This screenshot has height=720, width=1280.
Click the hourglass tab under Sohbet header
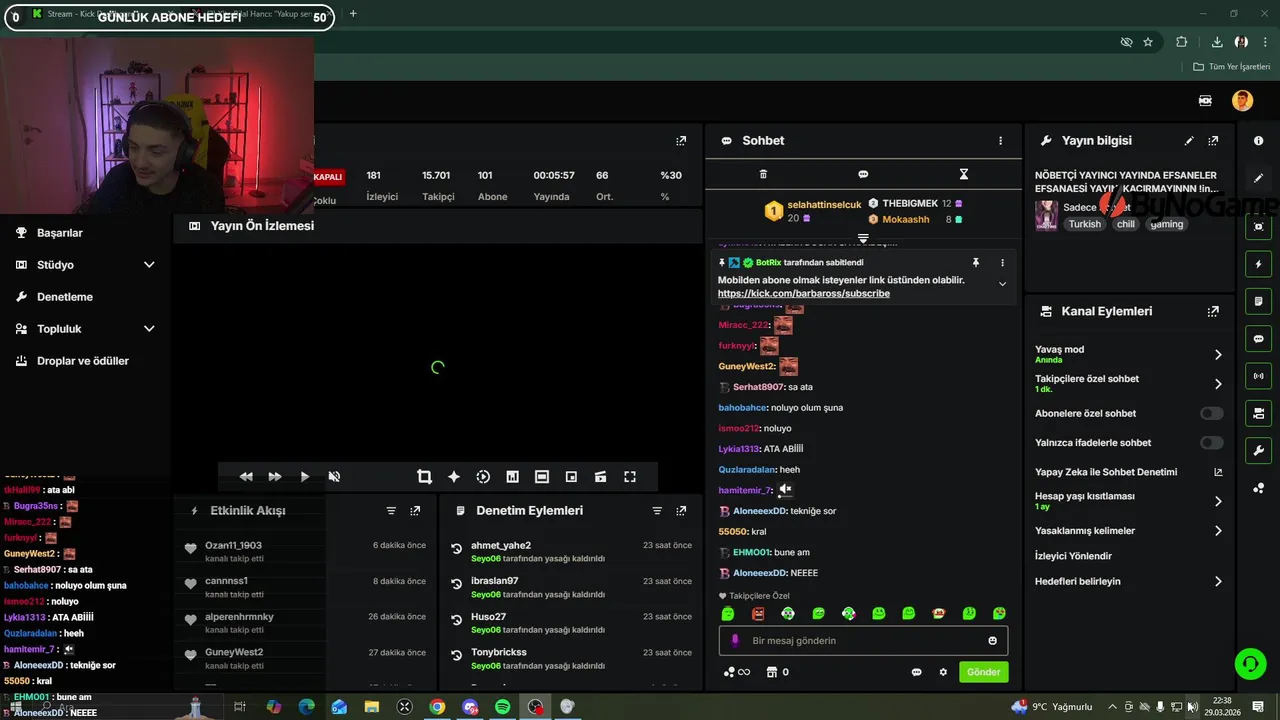(964, 174)
